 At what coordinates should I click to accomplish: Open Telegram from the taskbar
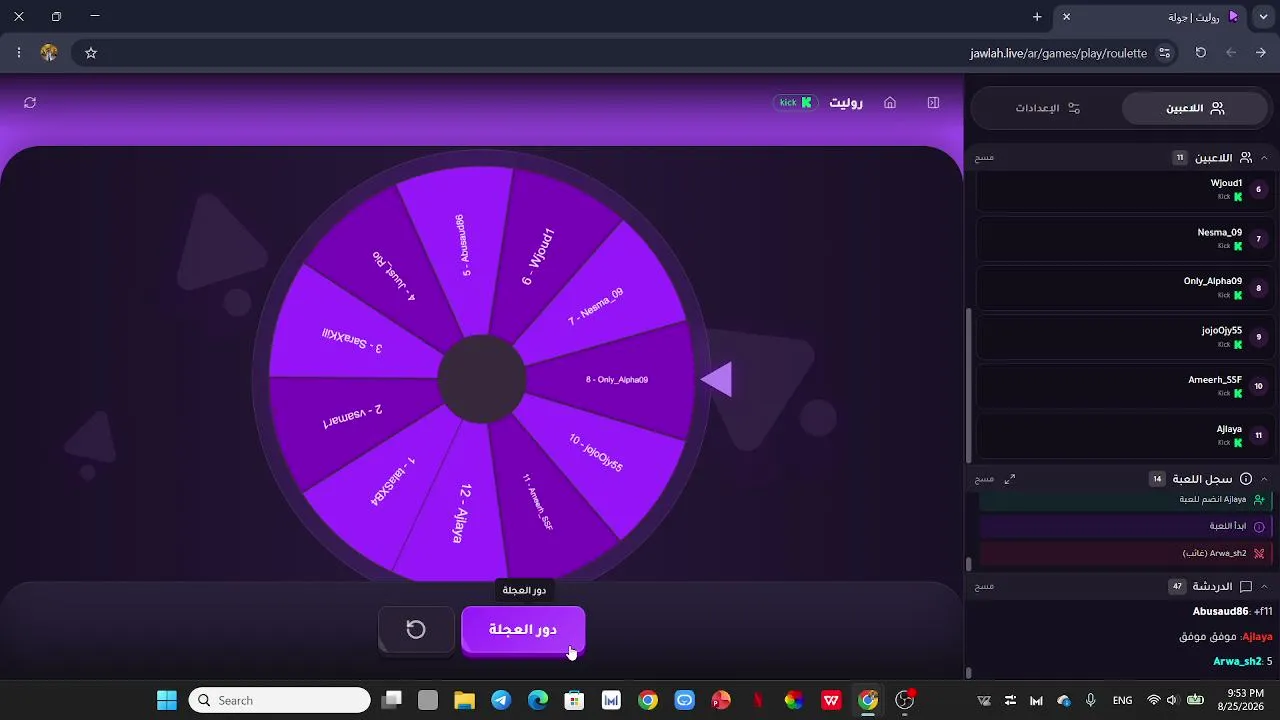[501, 700]
